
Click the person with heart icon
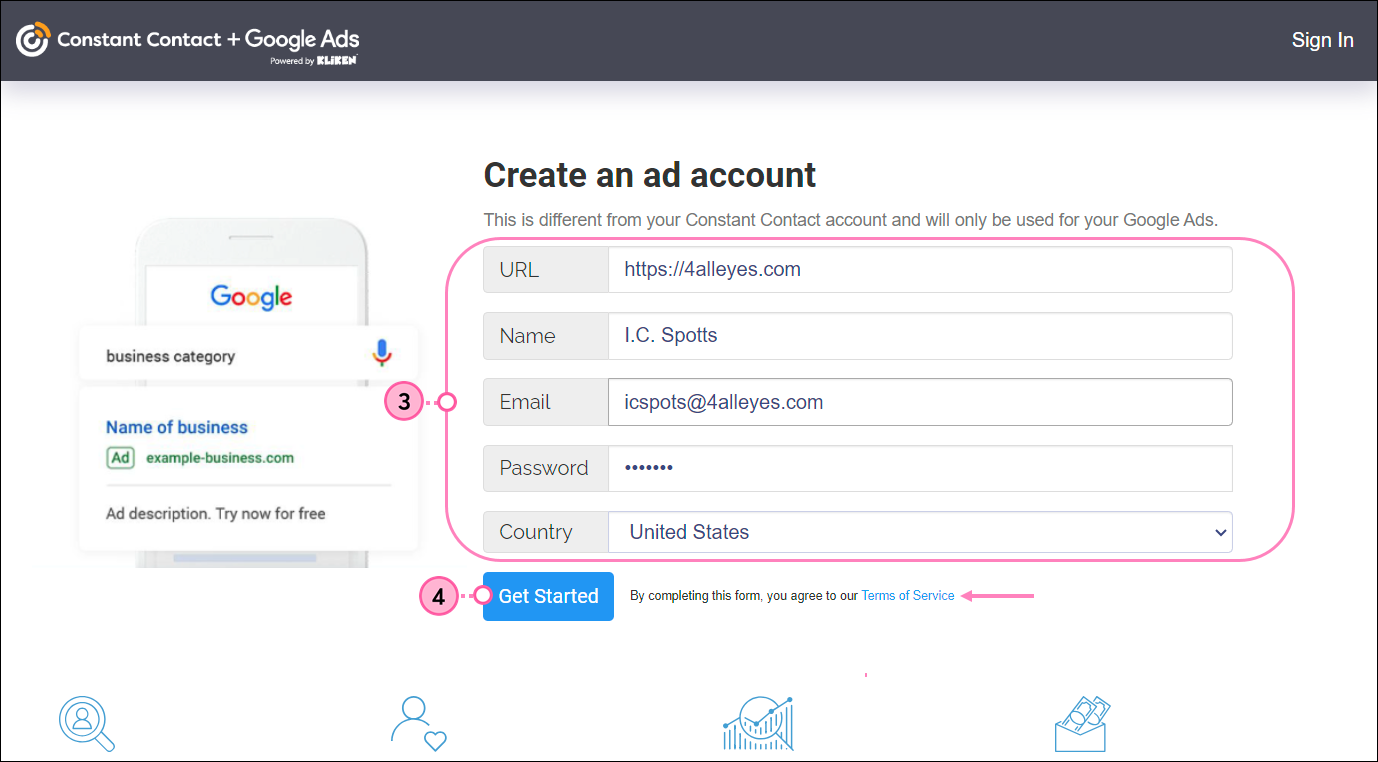pos(418,723)
